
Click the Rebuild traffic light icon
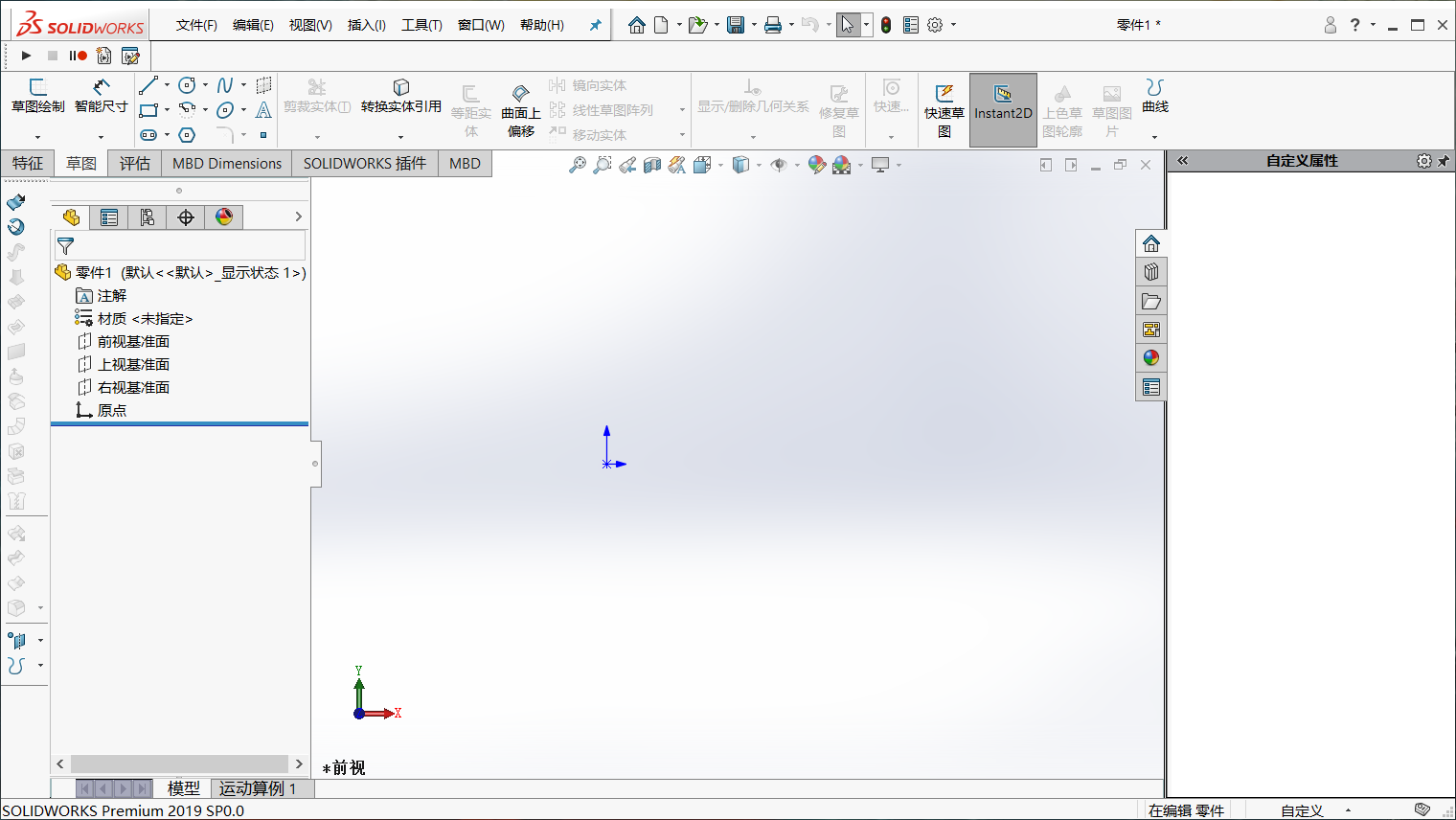click(x=886, y=25)
